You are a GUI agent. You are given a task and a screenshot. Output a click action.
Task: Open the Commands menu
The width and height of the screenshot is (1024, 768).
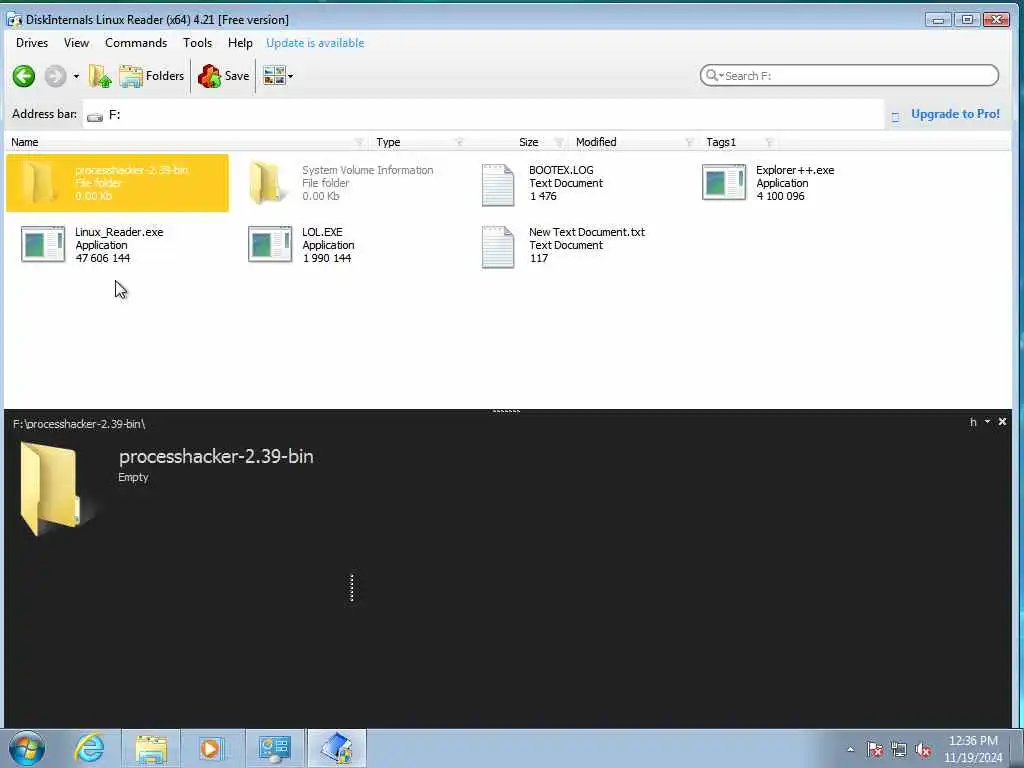(136, 43)
